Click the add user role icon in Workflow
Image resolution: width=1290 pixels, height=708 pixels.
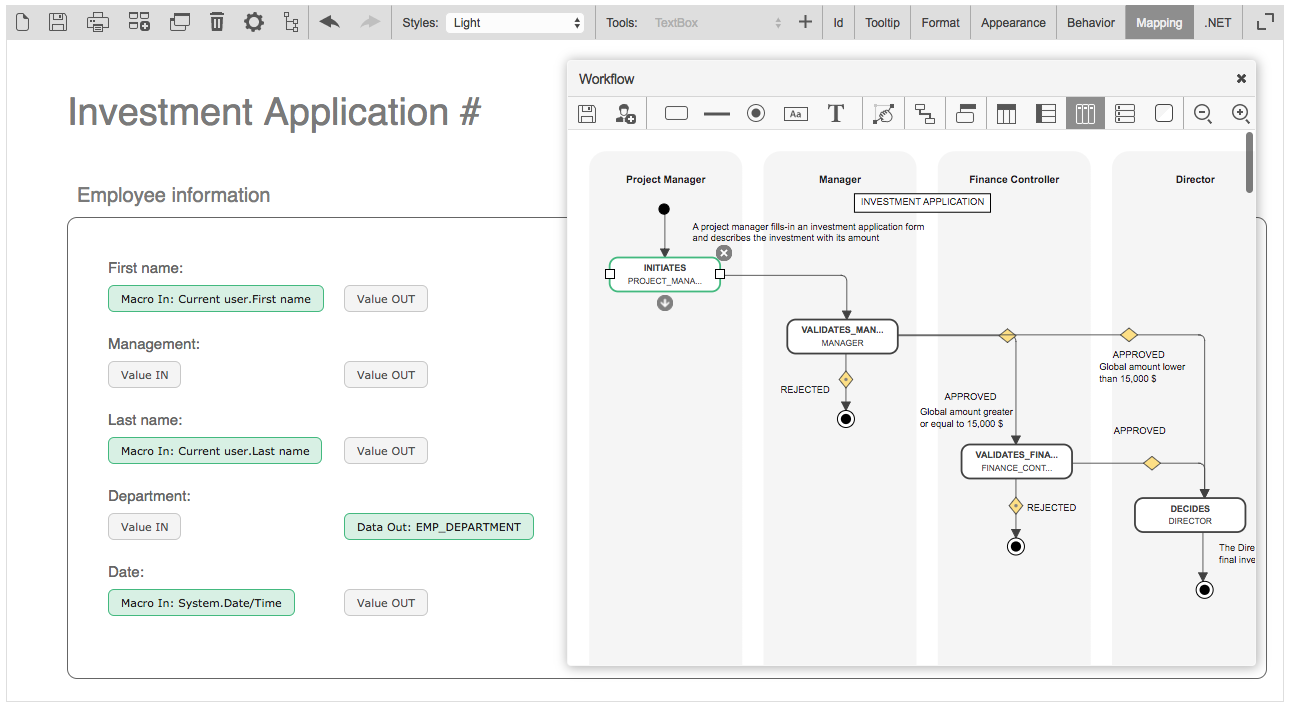pos(626,114)
